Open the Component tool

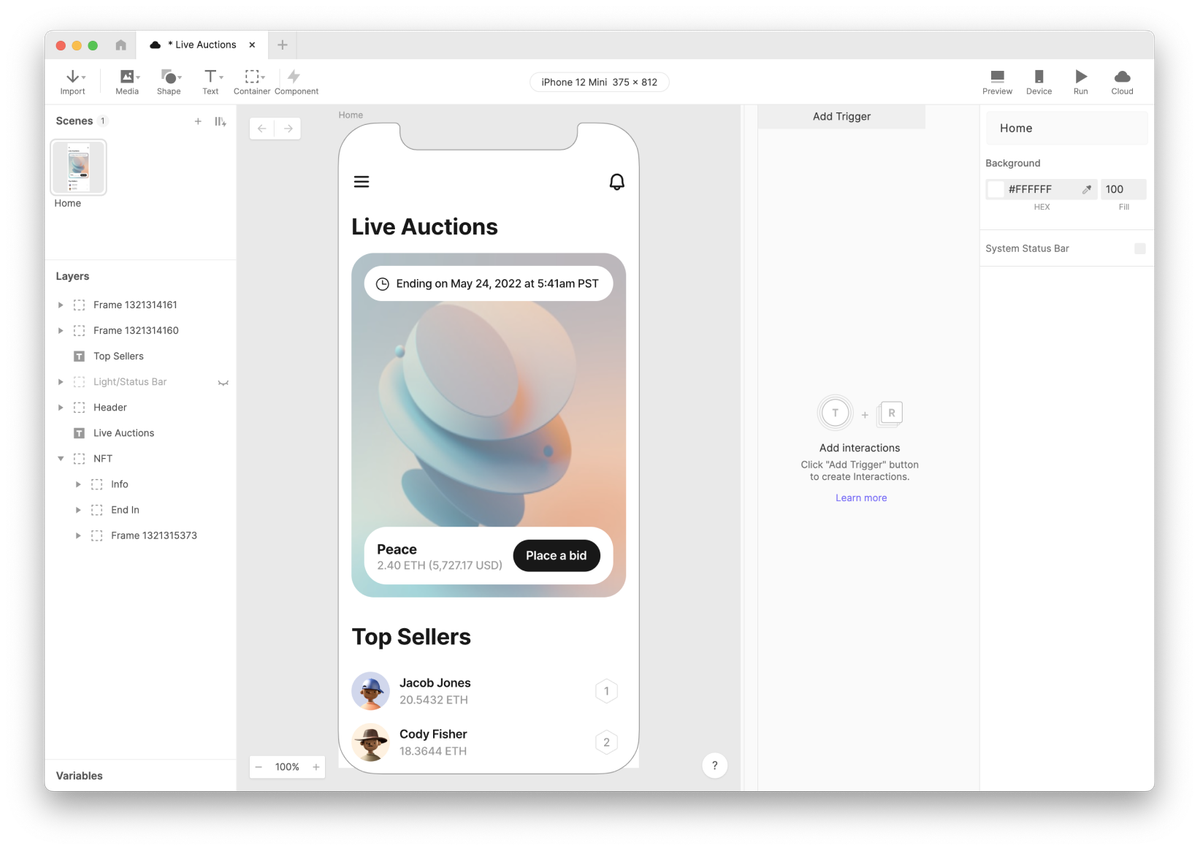click(x=296, y=78)
